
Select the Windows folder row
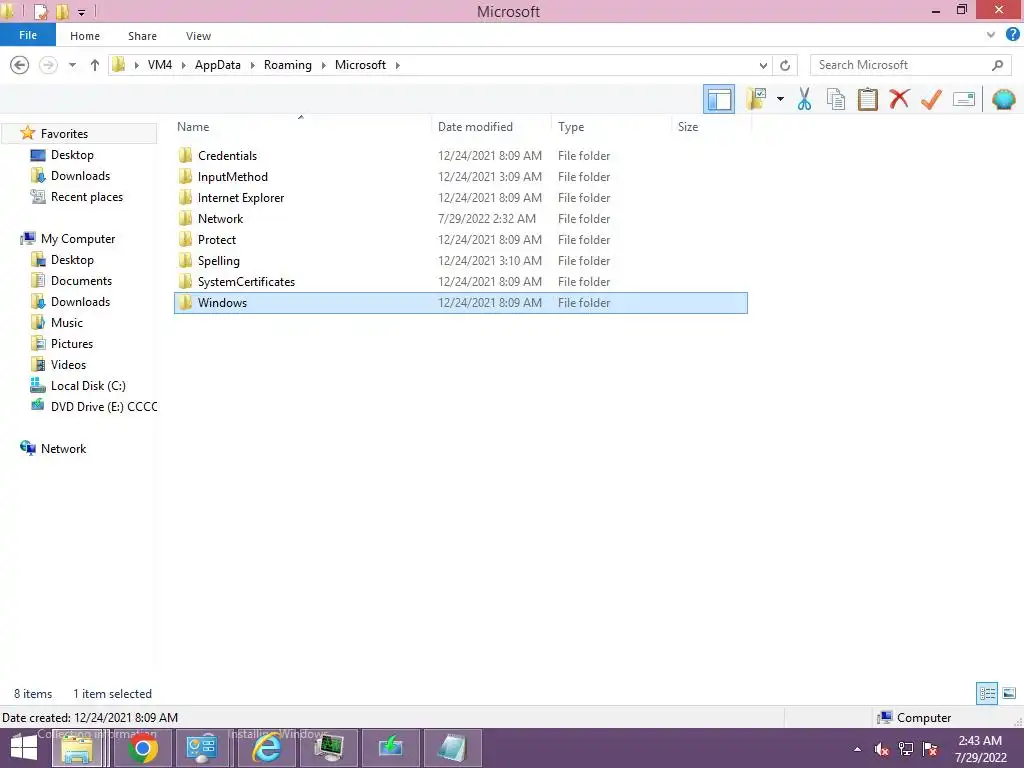(x=460, y=303)
